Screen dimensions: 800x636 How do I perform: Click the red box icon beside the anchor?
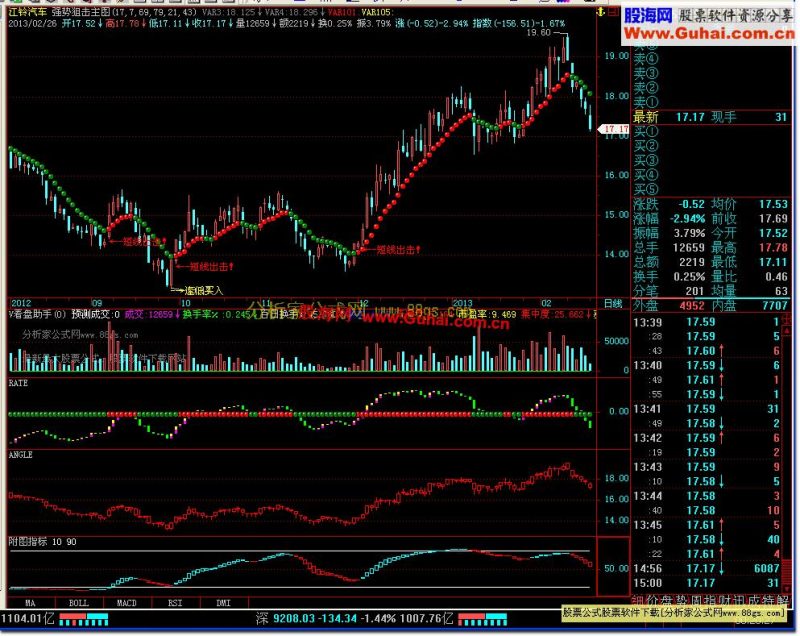tap(613, 12)
